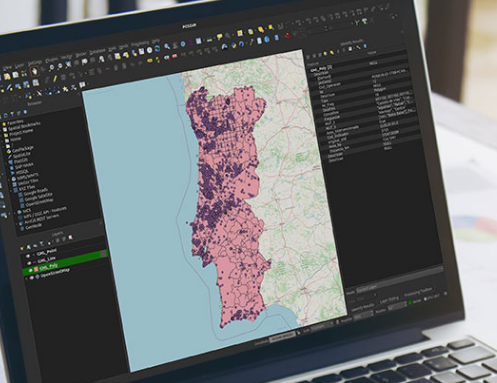The image size is (497, 383).
Task: Toggle visibility of the GMS_Point layer
Action: pyautogui.click(x=28, y=256)
